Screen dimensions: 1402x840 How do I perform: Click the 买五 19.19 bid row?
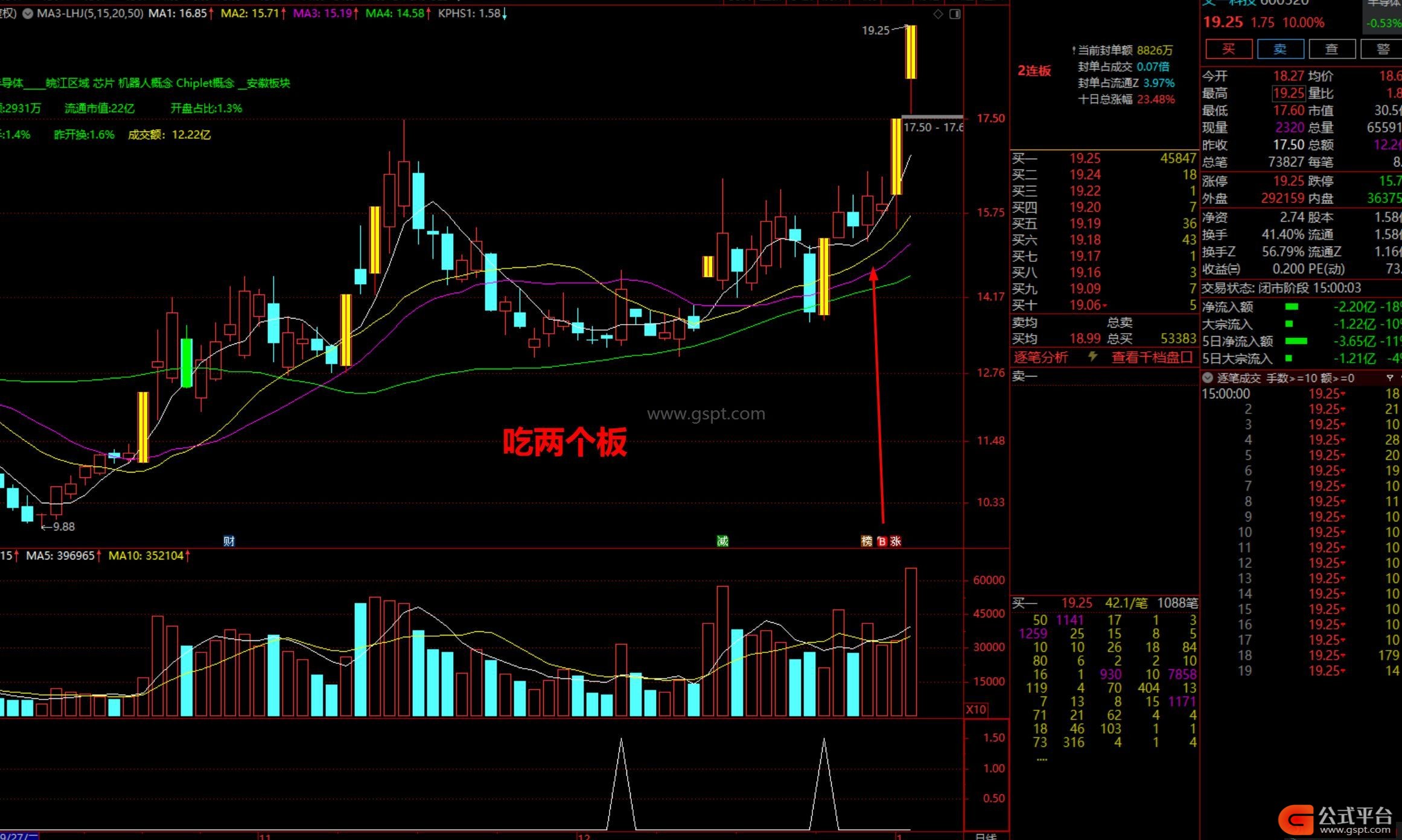tap(1104, 223)
